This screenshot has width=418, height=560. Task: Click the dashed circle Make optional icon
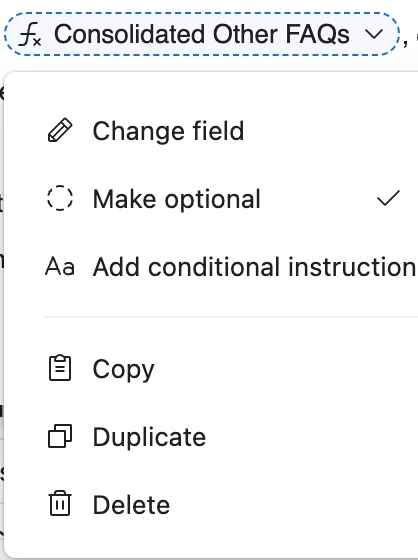pos(60,198)
